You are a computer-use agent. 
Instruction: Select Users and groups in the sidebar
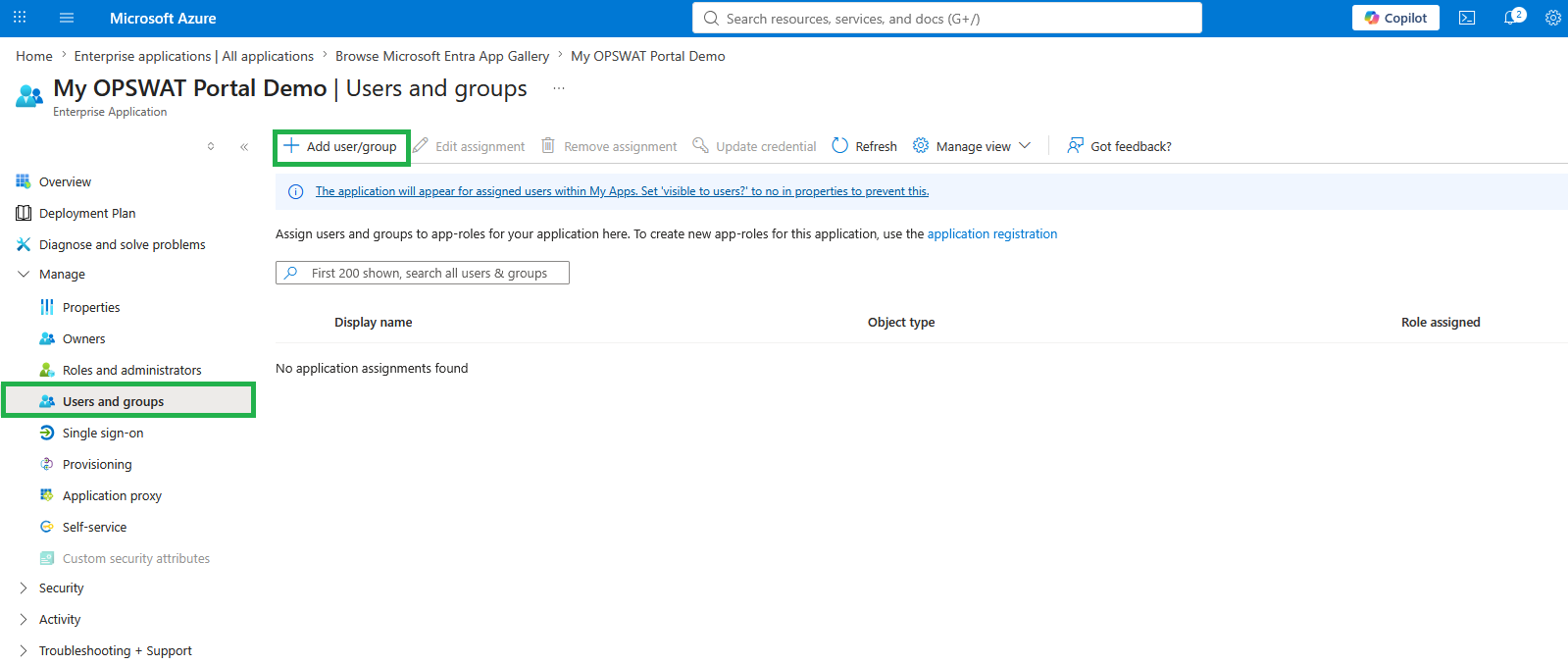click(128, 401)
